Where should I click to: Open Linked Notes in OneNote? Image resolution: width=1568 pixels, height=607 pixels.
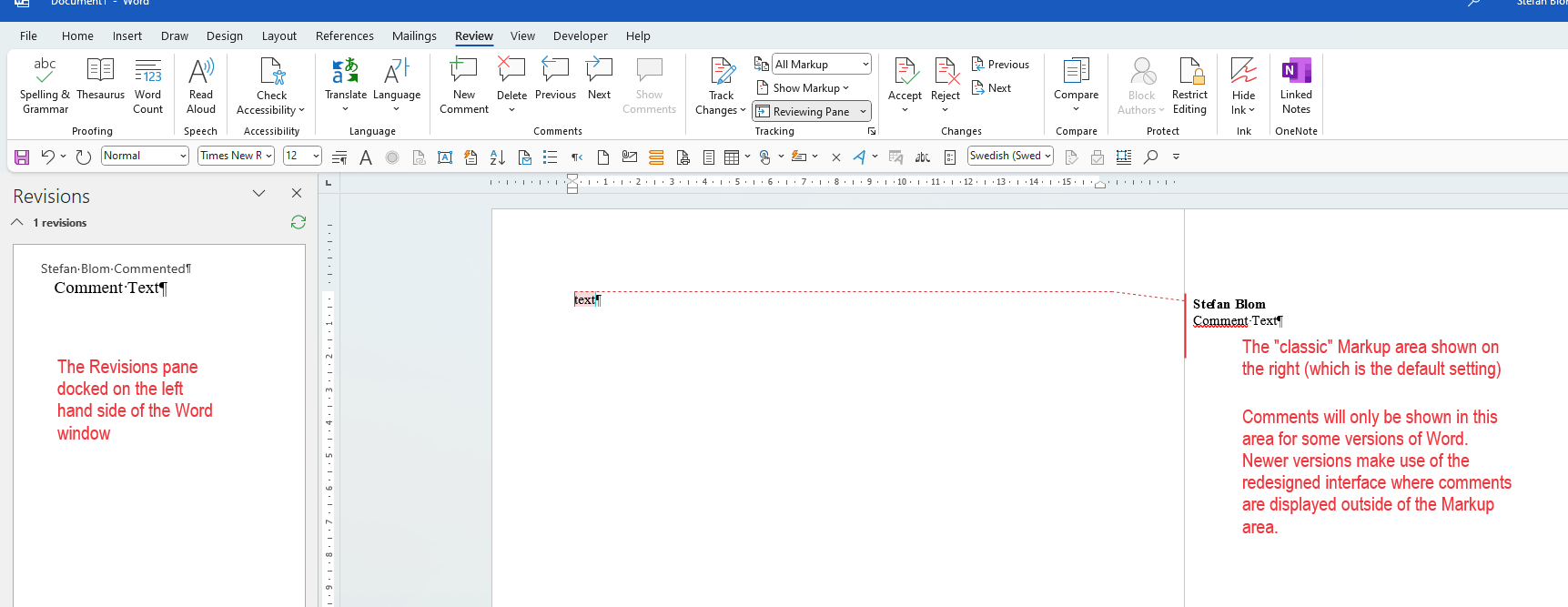coord(1296,86)
